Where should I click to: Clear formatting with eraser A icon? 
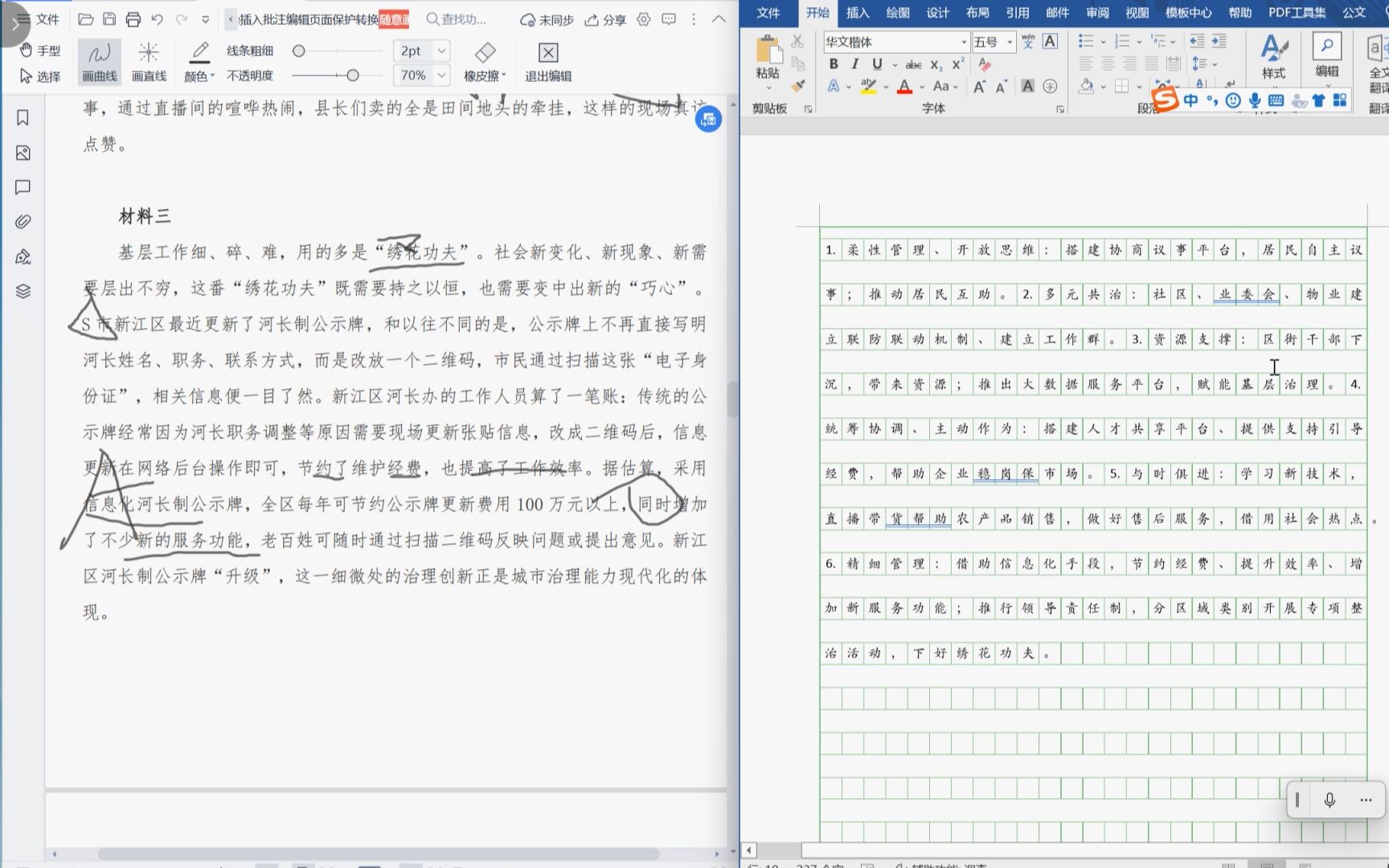(985, 64)
